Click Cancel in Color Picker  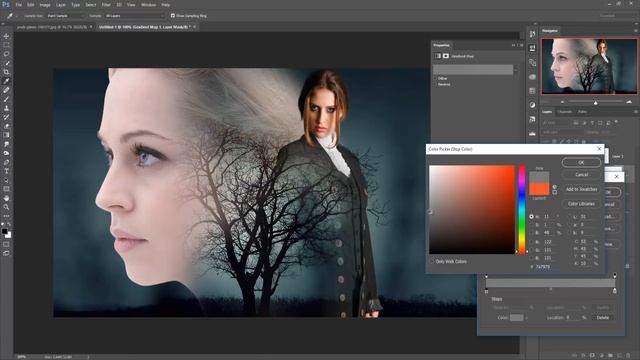(x=581, y=175)
